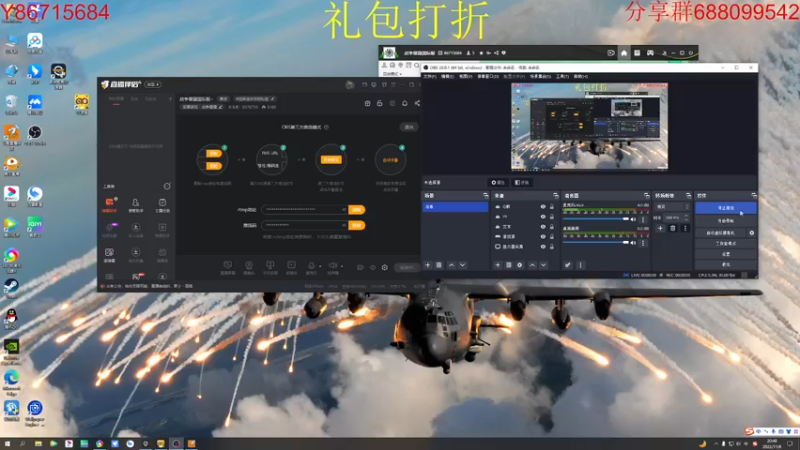
Task: Open 设置 button in OBS Controls
Action: (726, 254)
